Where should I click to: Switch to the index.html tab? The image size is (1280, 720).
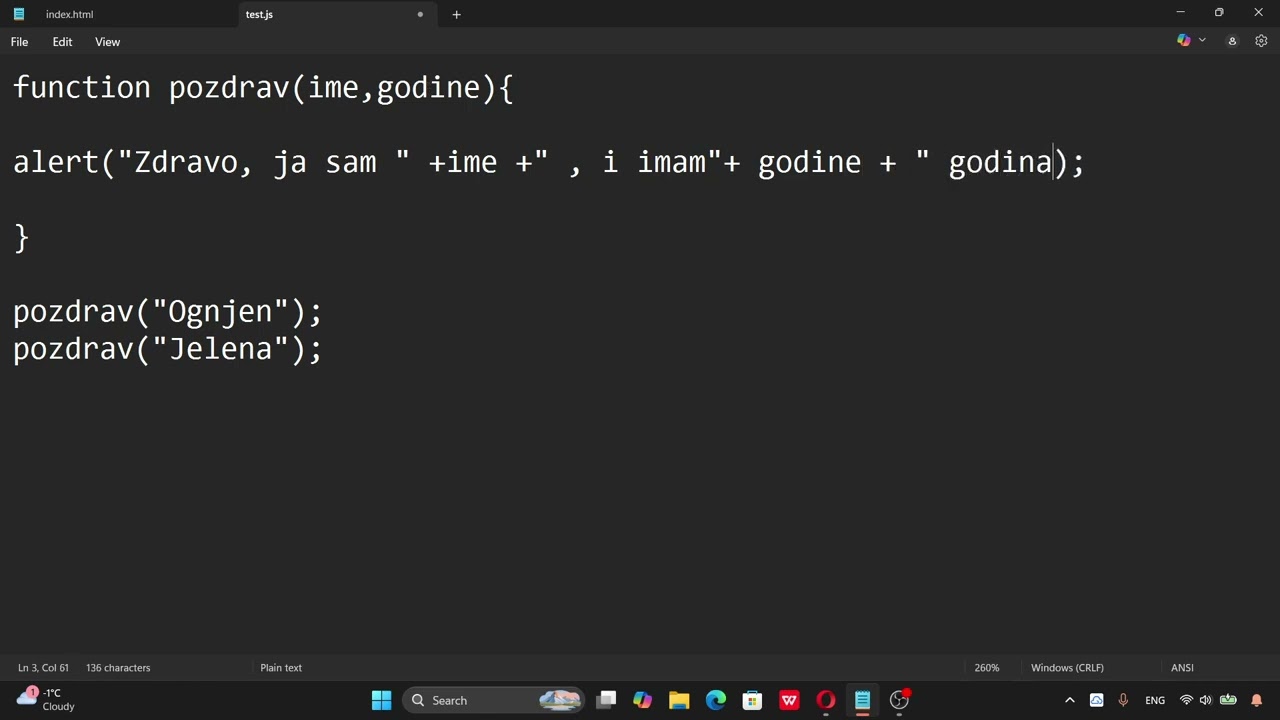69,14
